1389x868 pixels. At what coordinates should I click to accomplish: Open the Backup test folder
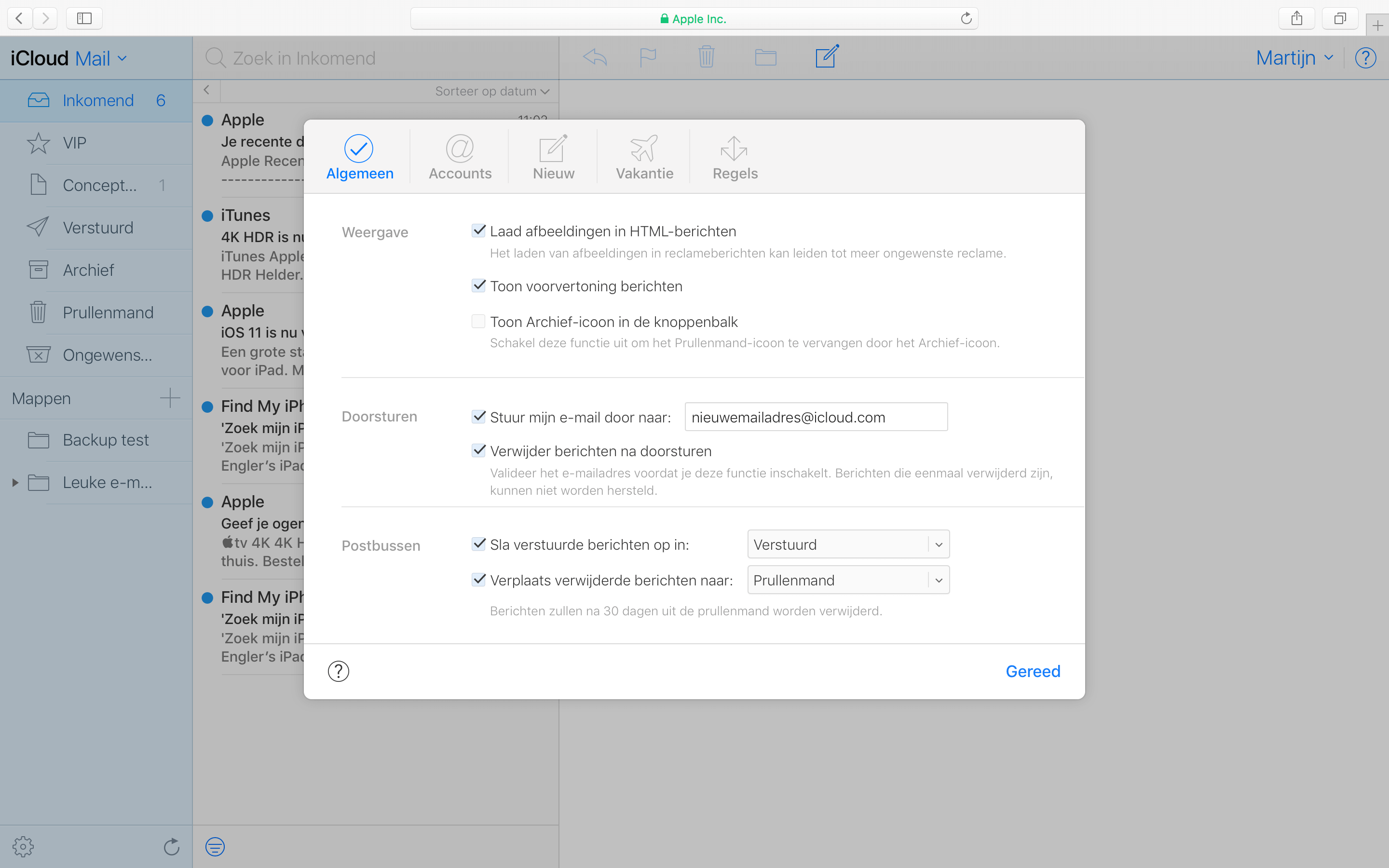coord(96,440)
